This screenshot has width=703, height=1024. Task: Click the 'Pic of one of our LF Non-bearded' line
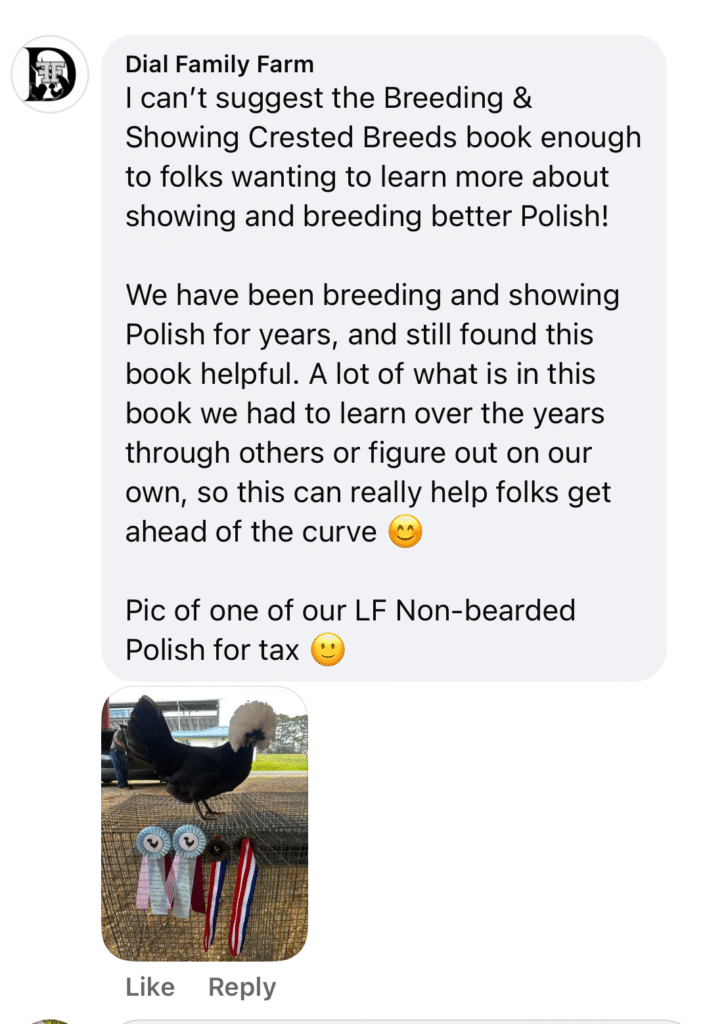350,611
